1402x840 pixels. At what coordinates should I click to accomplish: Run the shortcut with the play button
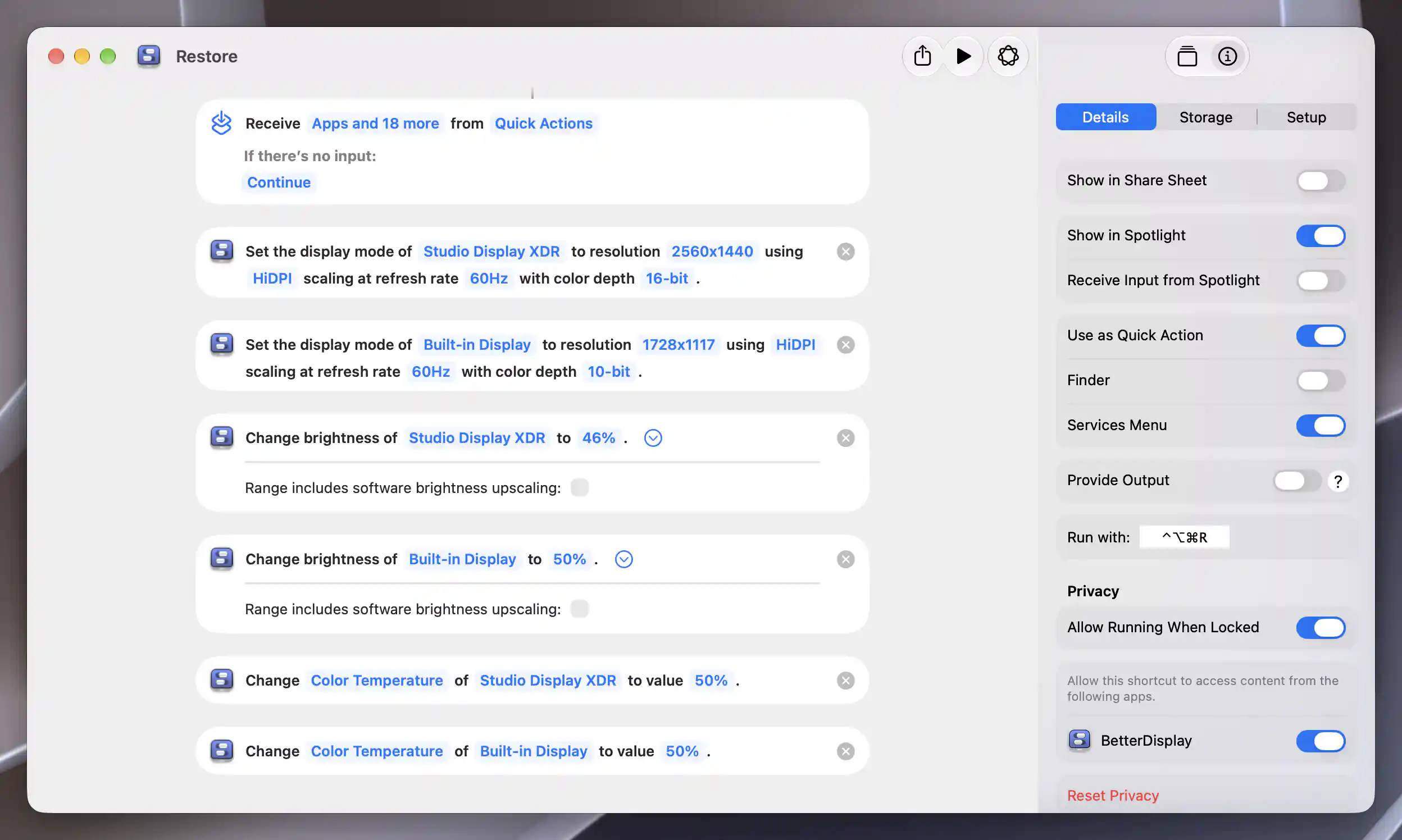(x=963, y=56)
